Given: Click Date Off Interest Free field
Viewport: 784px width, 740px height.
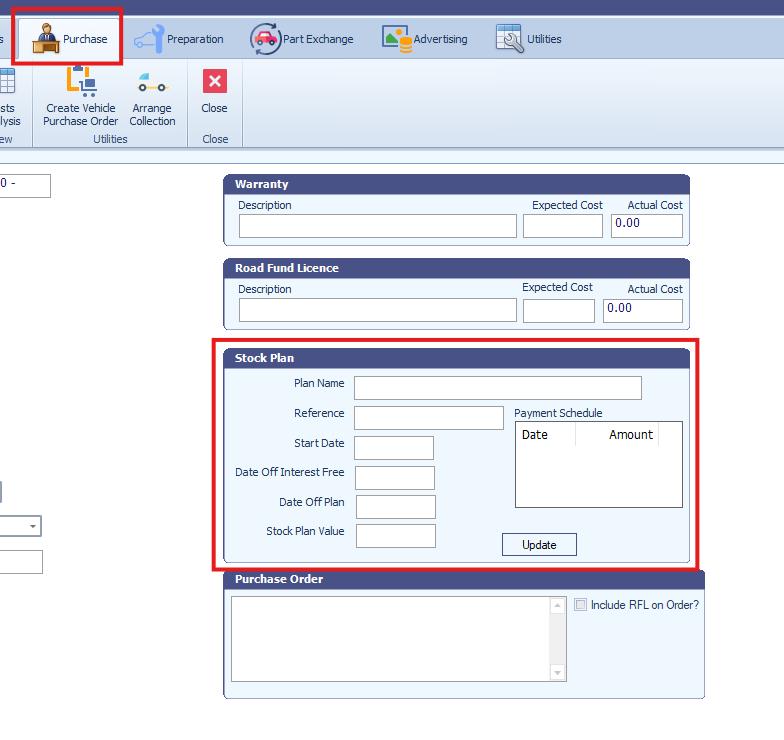Looking at the screenshot, I should pyautogui.click(x=394, y=478).
